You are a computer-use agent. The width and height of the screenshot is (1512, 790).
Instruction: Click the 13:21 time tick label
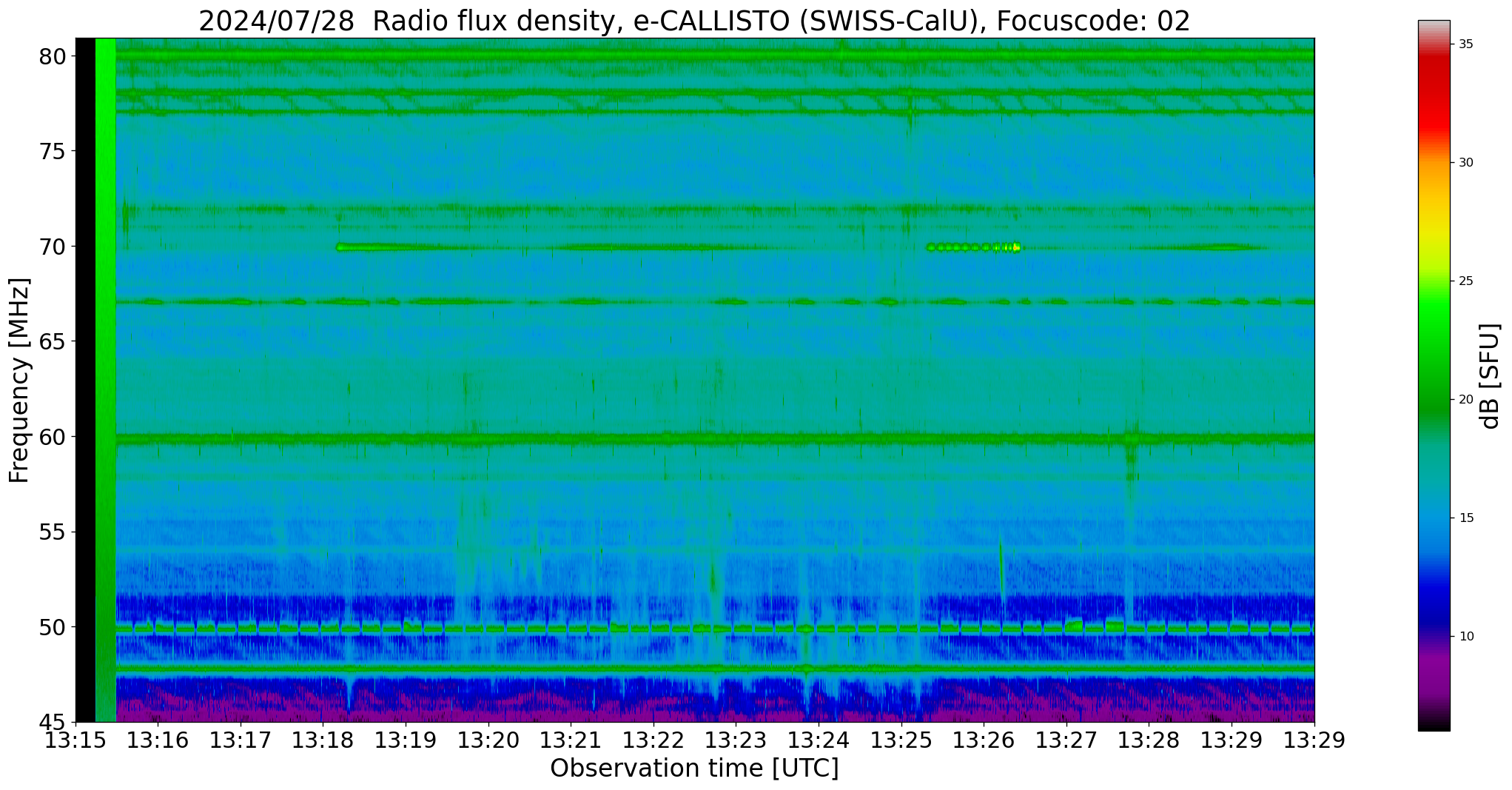(x=571, y=740)
